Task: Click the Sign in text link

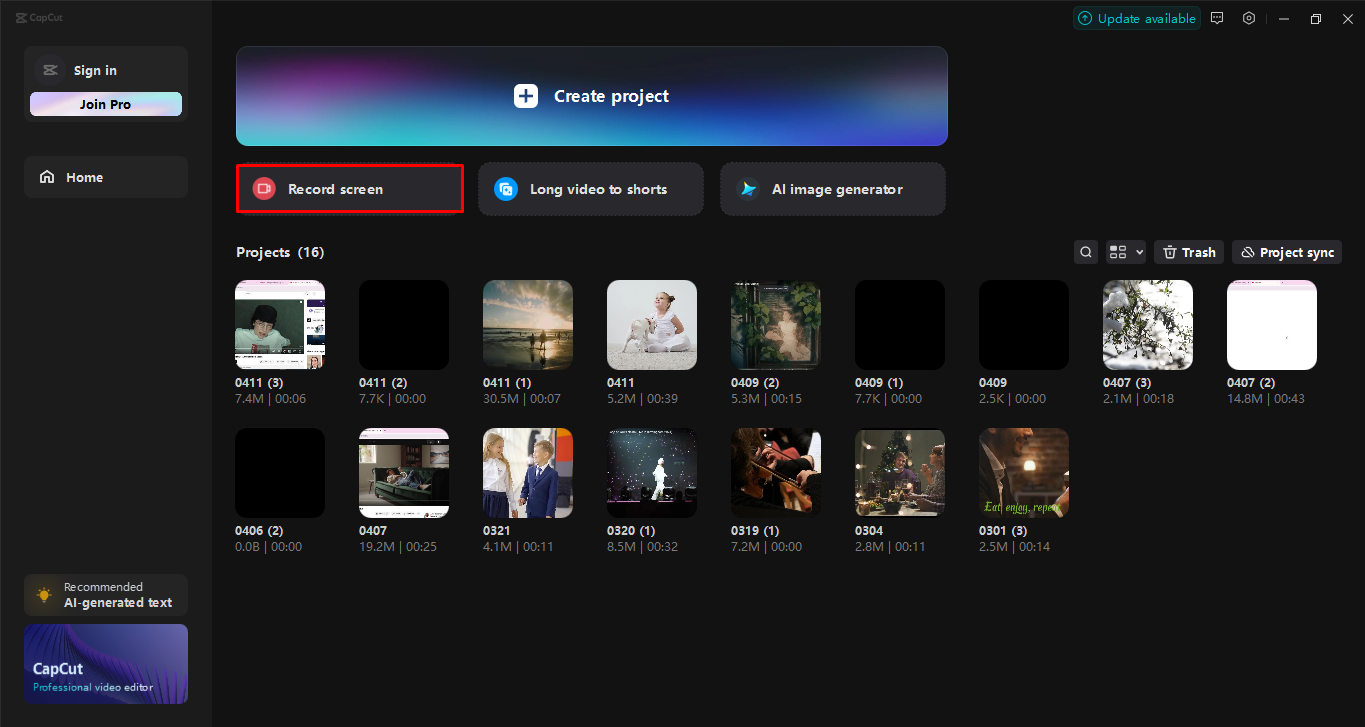Action: tap(95, 70)
